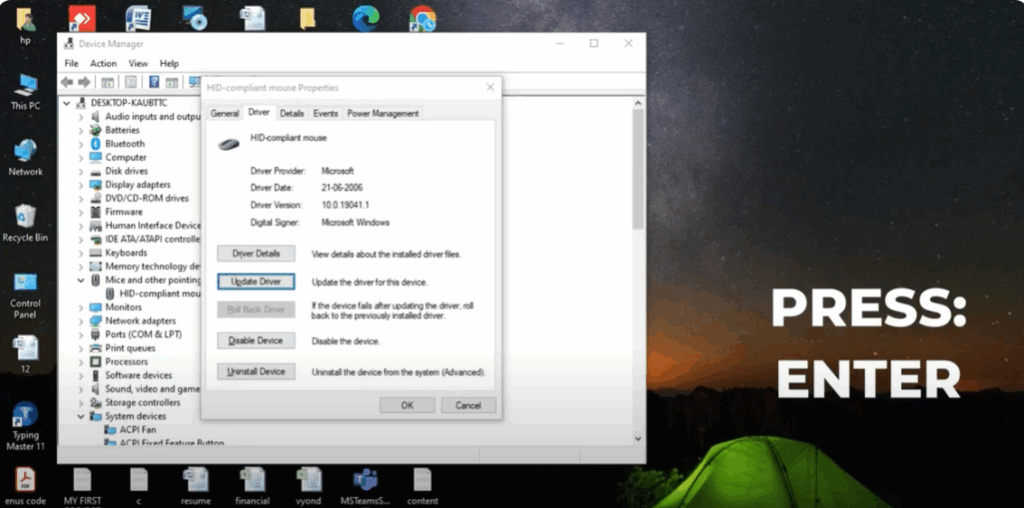Switch to the Details tab
1024x508 pixels.
pyautogui.click(x=292, y=114)
